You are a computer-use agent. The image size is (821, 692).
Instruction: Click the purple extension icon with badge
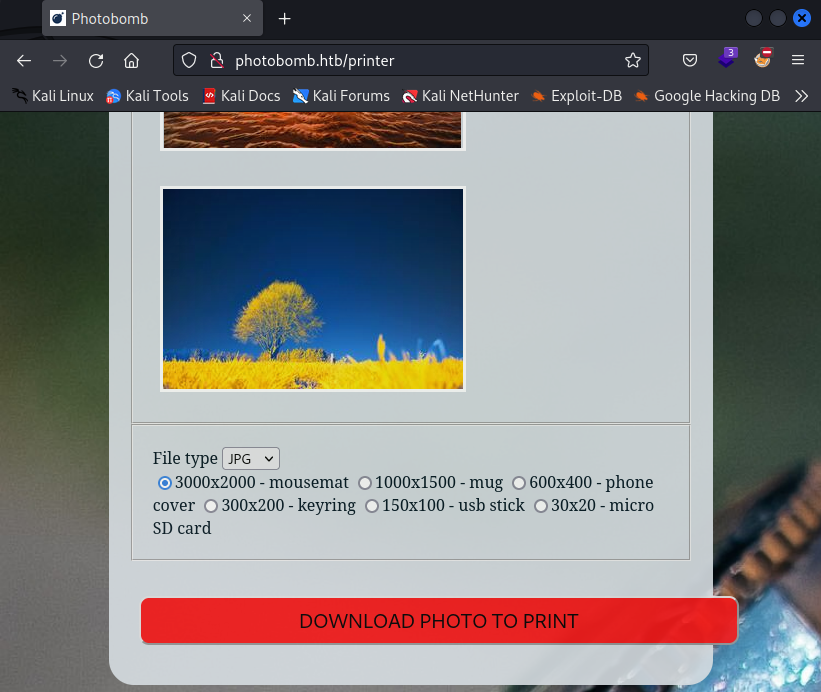click(x=727, y=59)
